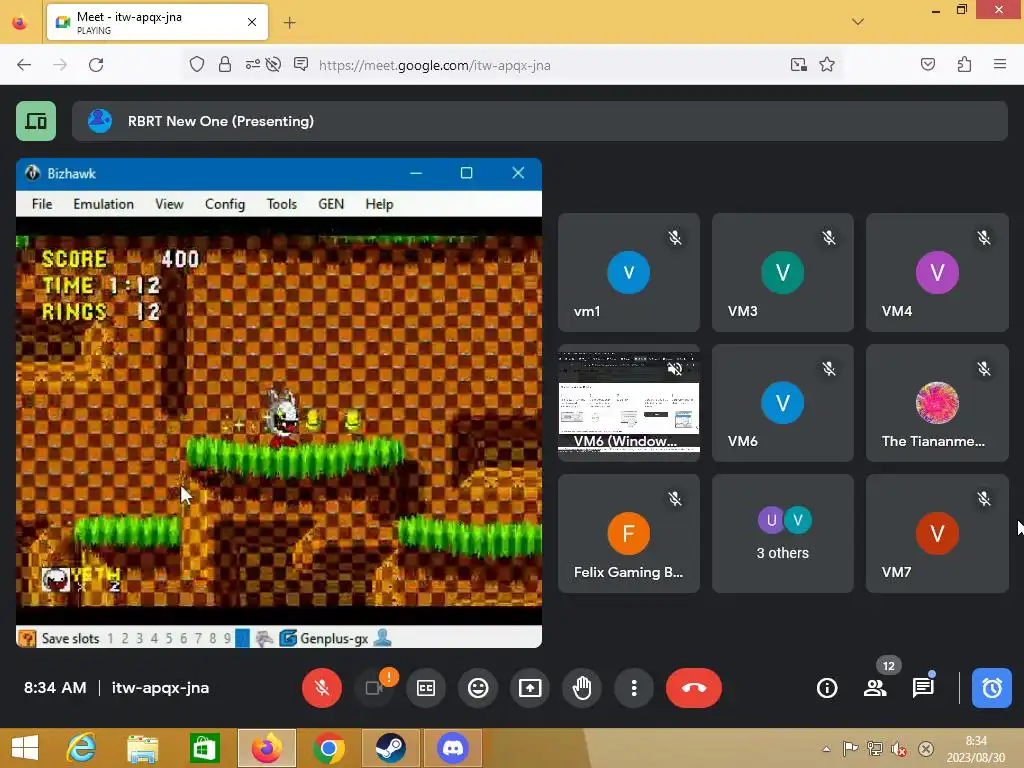This screenshot has width=1024, height=768.
Task: Select the Meet - itw-apqx-jna tab
Action: point(157,22)
